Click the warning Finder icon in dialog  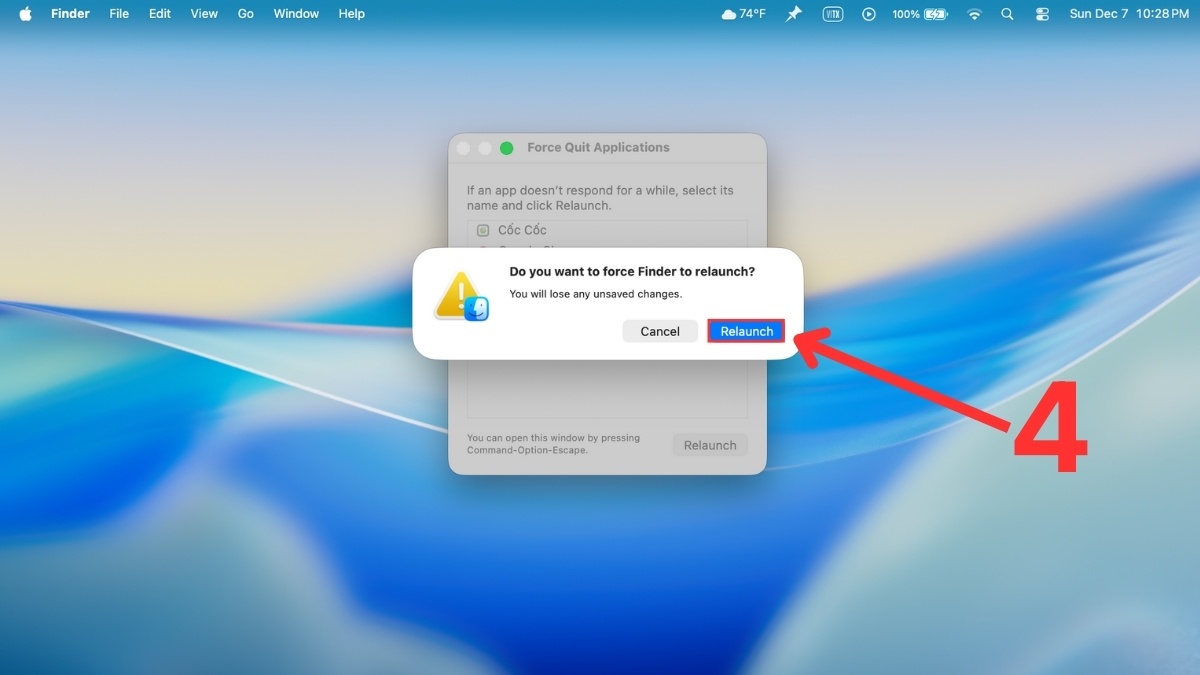click(x=461, y=297)
